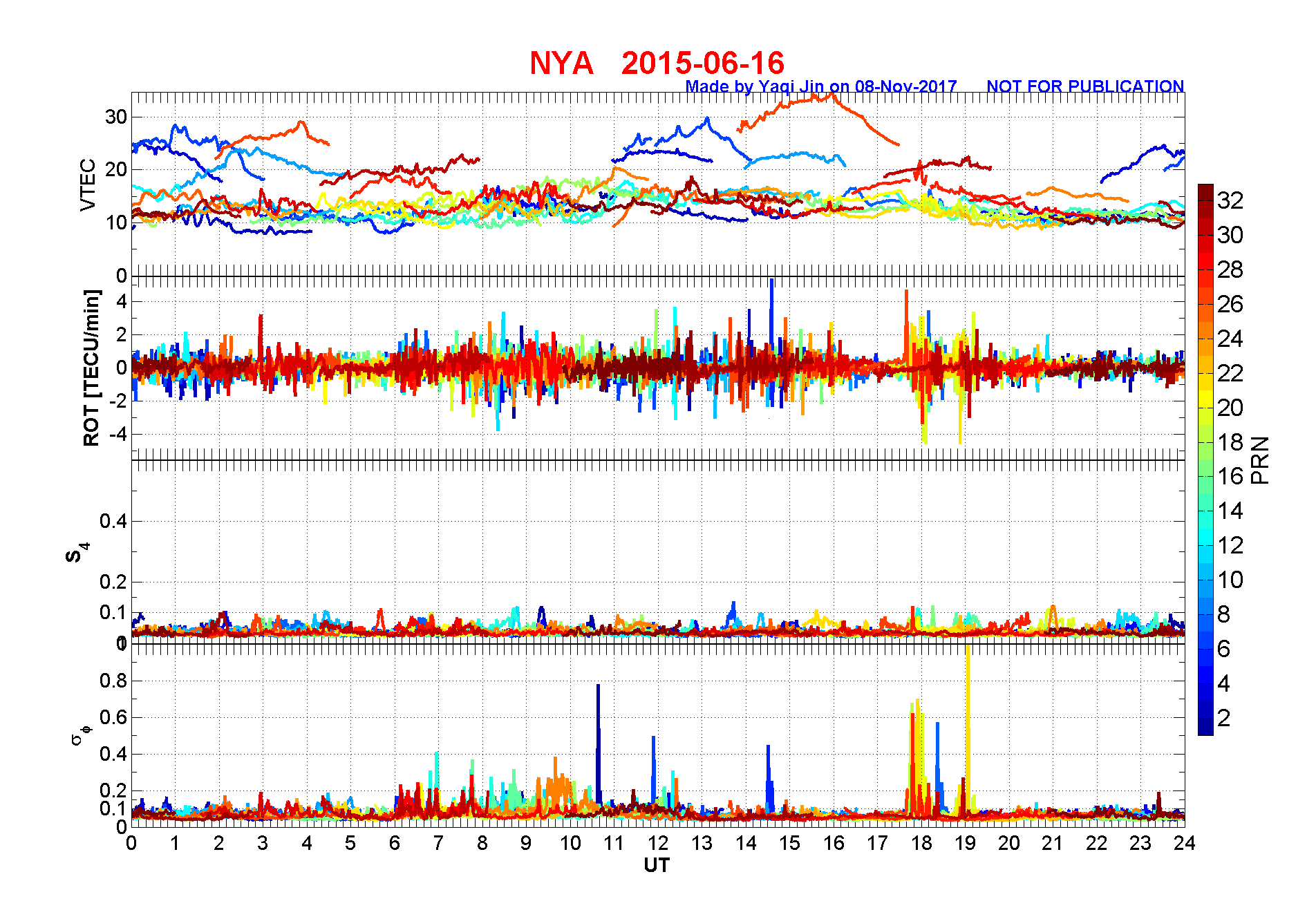Click colorbar tick label 16
This screenshot has height=919, width=1316.
click(x=1230, y=476)
